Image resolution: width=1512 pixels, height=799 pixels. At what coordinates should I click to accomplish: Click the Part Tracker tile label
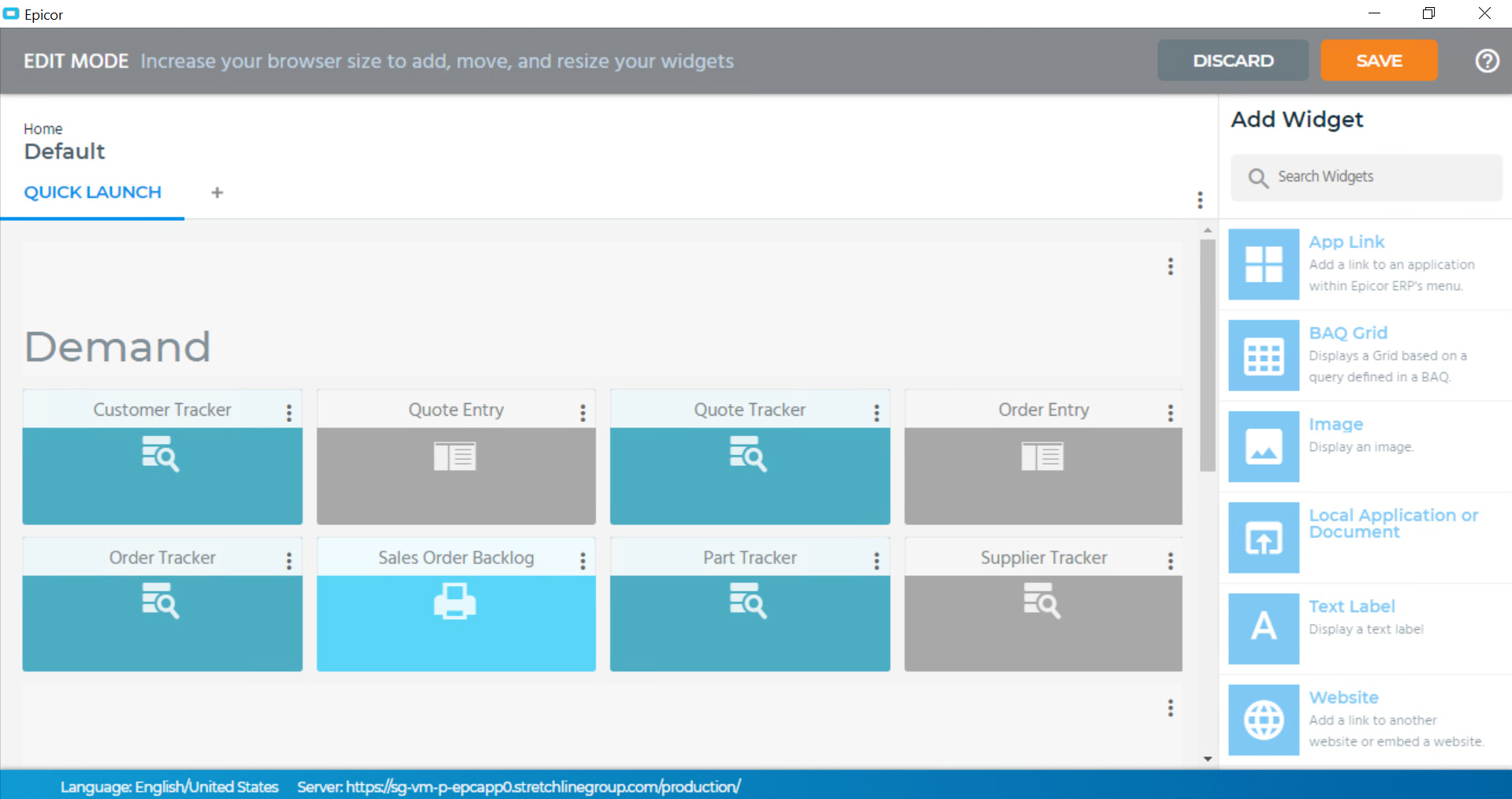coord(750,558)
